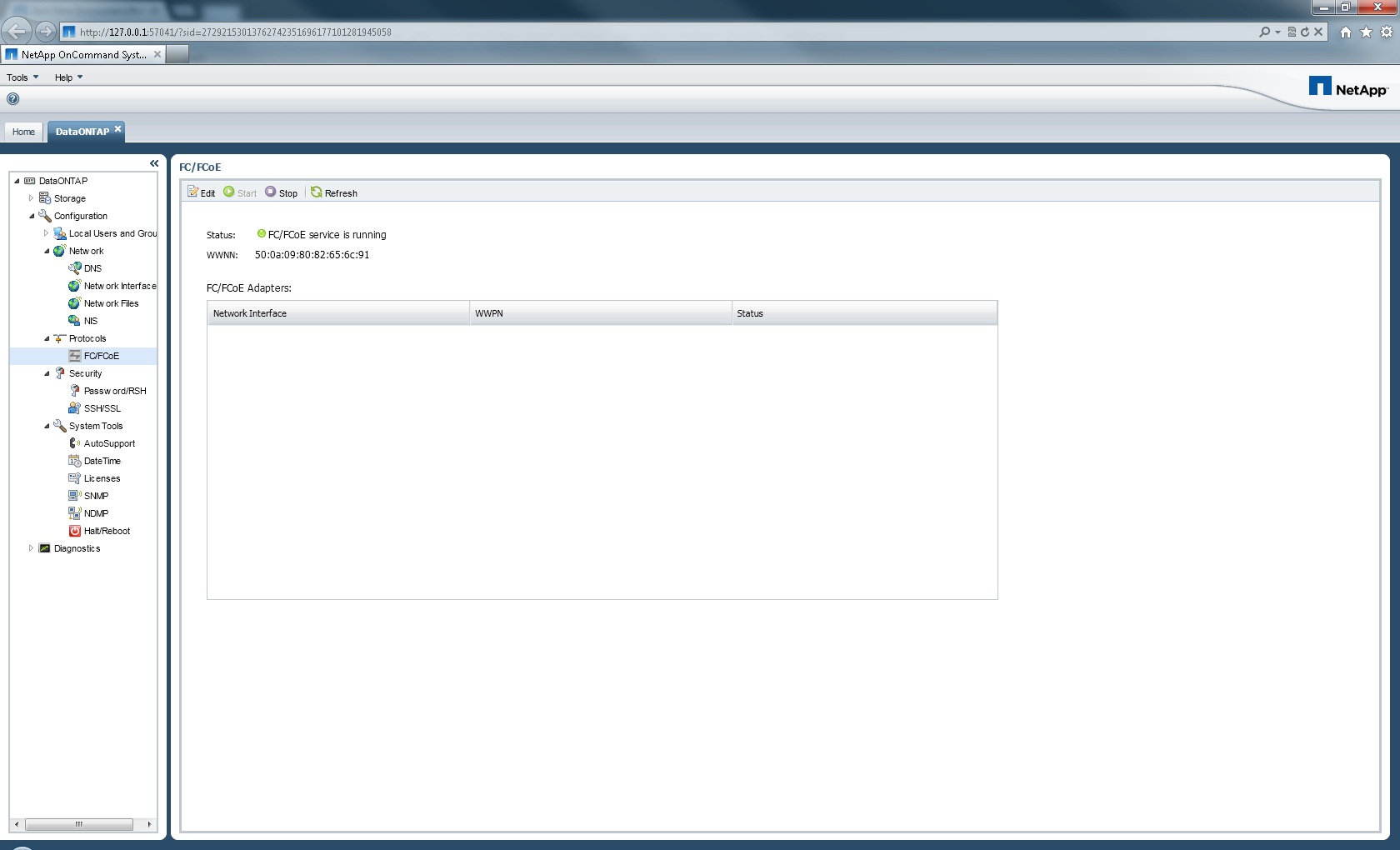Click the Configuration wrench icon

click(x=45, y=216)
